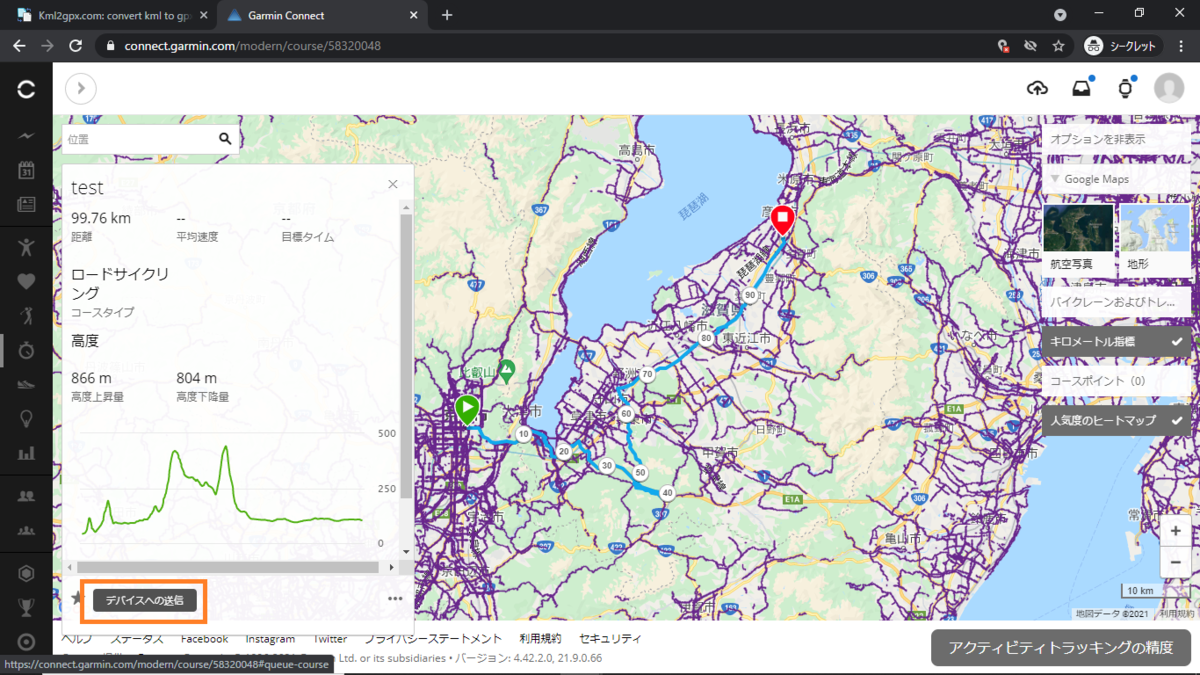Click the 866 m elevation gain value
Screen dimensions: 1200x675
(91, 378)
